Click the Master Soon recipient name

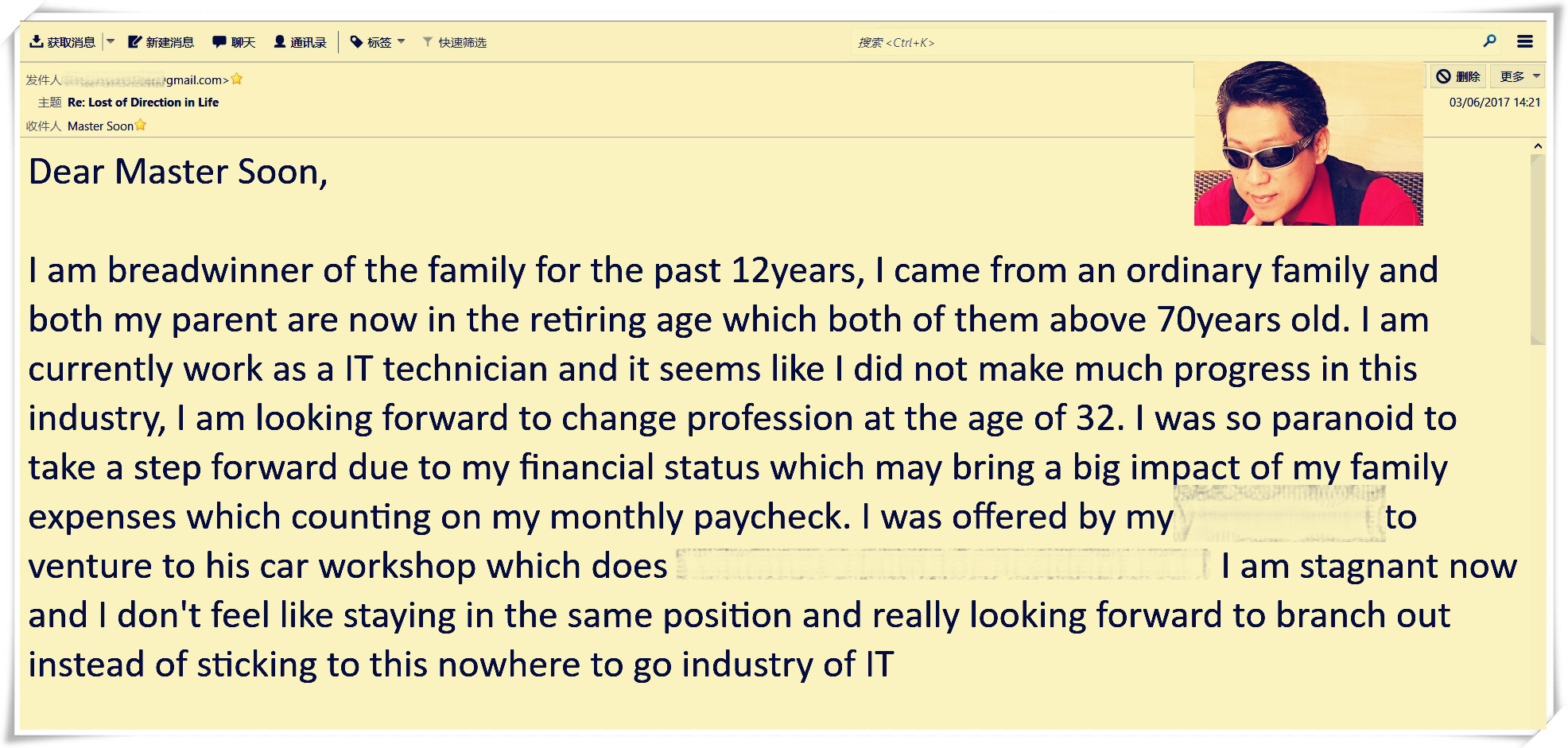(x=100, y=126)
